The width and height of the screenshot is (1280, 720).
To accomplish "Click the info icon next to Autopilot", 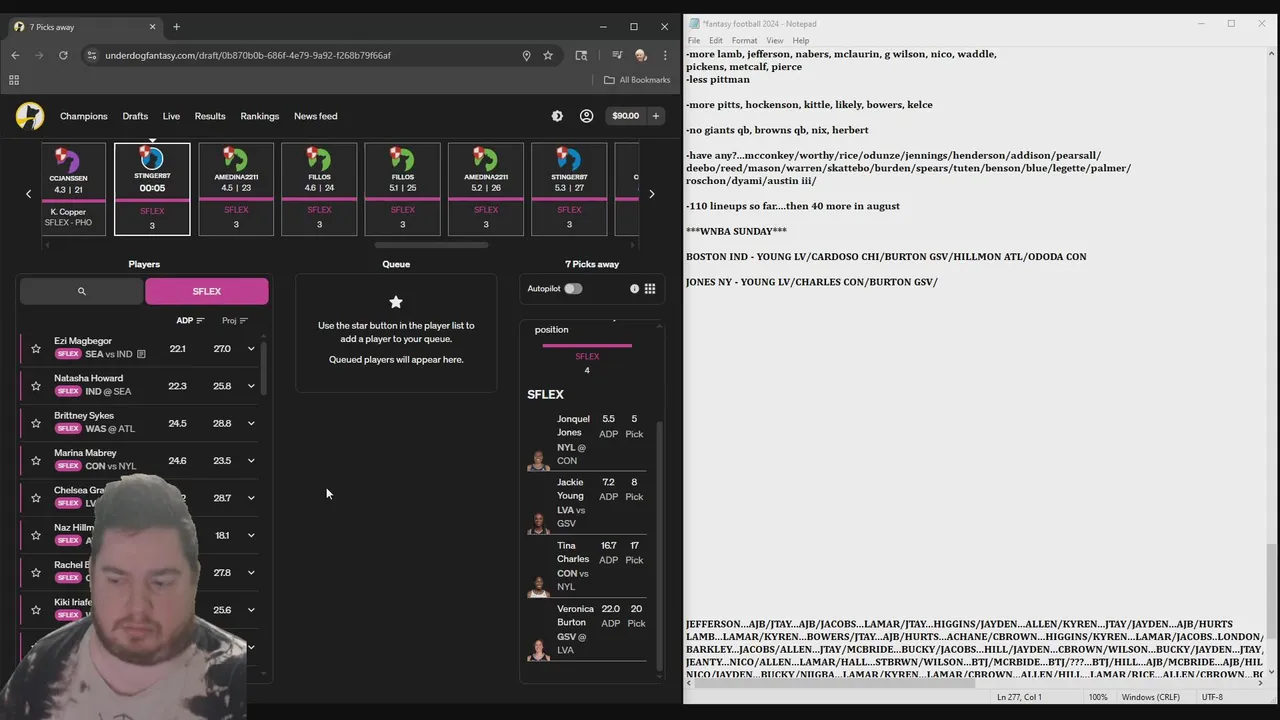I will [x=634, y=289].
